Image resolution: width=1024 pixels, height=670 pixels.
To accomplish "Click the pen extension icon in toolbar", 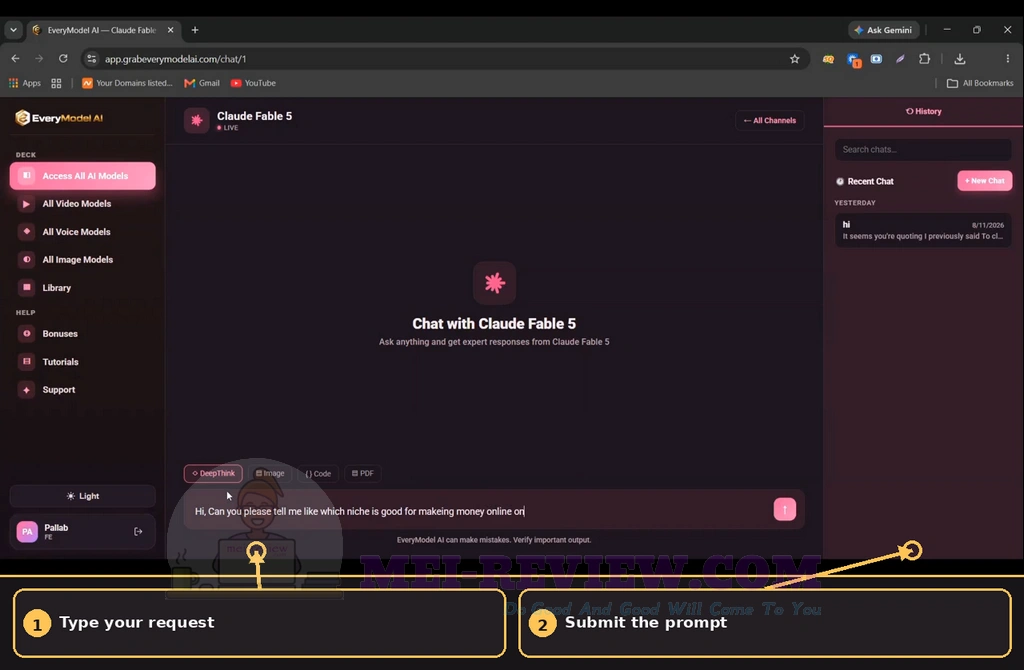I will [x=900, y=59].
